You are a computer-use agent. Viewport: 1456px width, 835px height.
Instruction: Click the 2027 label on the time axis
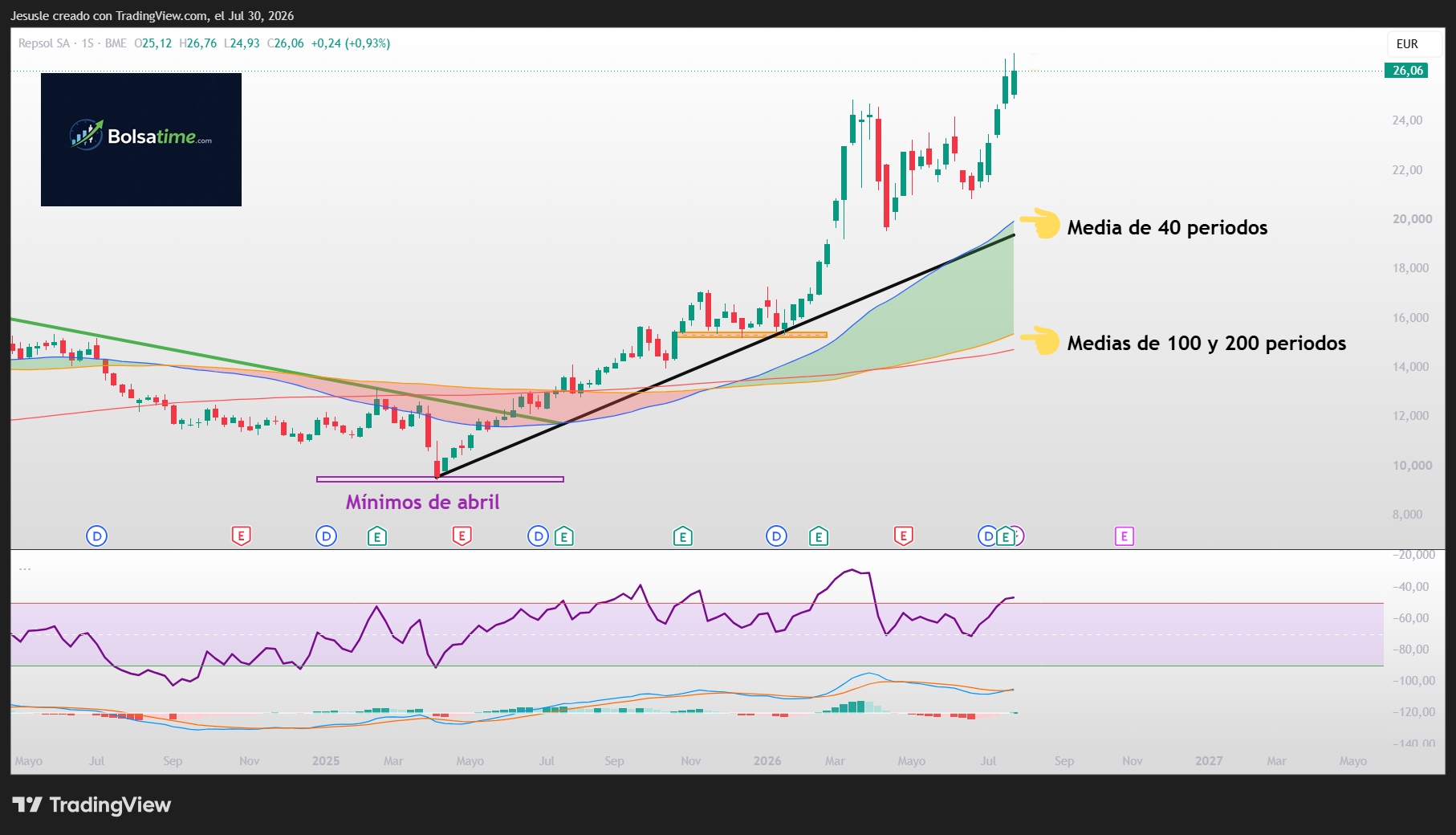pyautogui.click(x=1209, y=761)
